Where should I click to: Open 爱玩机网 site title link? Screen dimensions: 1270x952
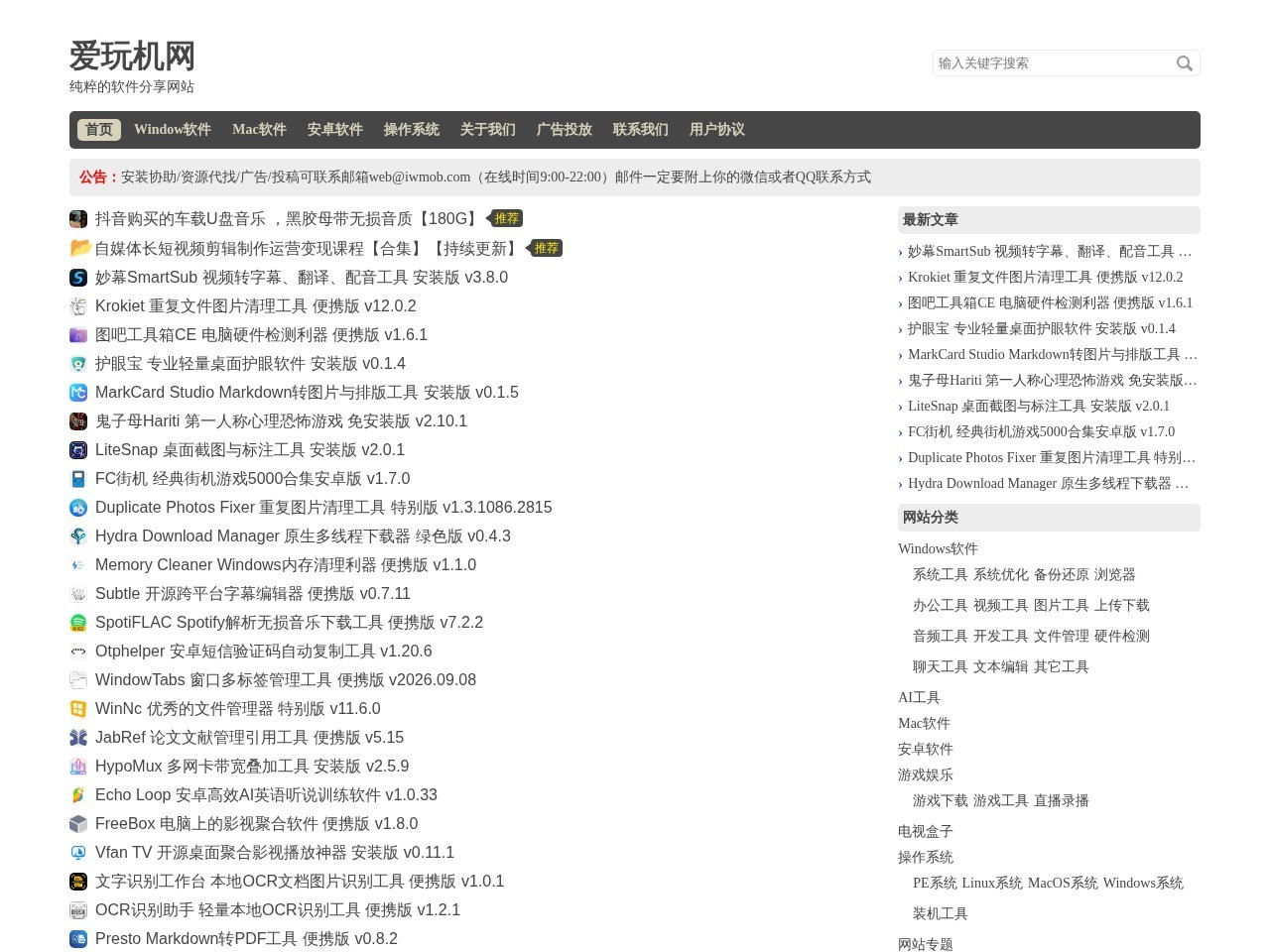[x=132, y=57]
